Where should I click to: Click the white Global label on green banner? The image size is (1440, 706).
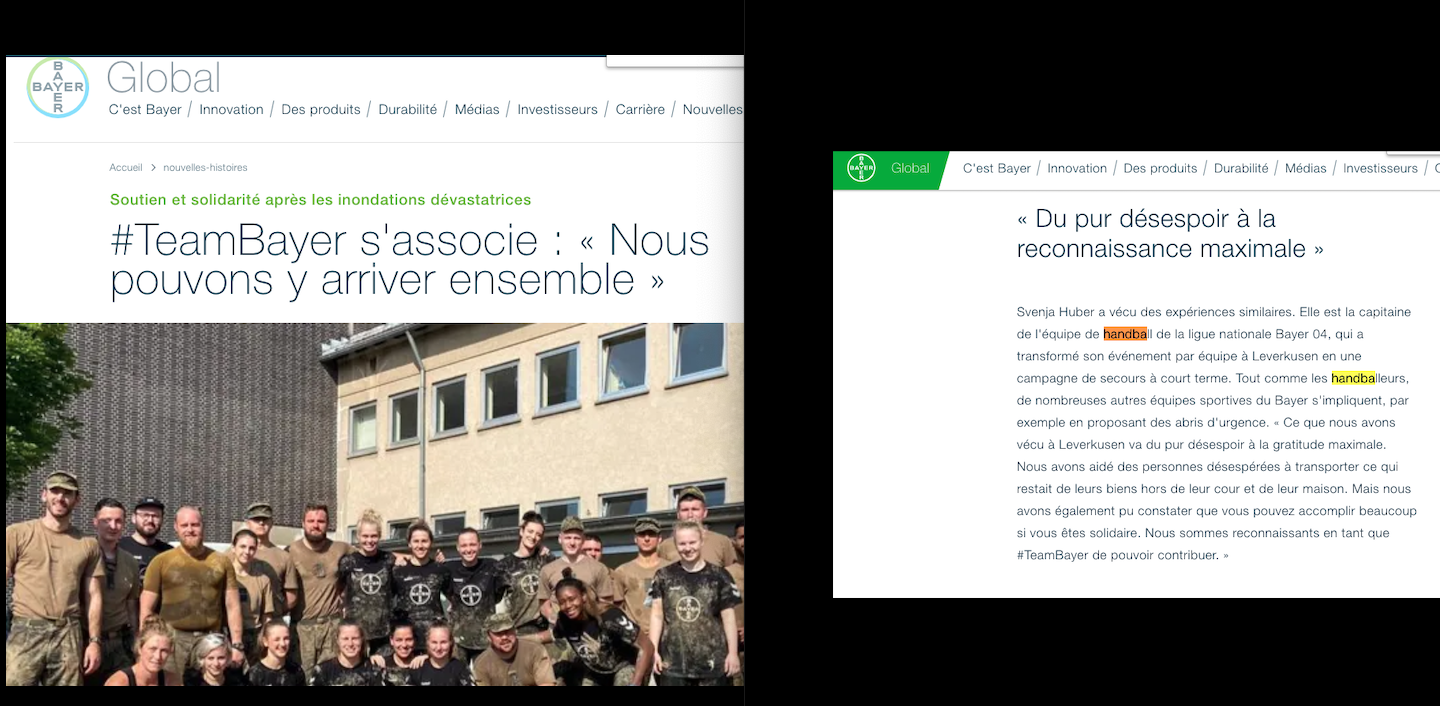click(x=910, y=168)
